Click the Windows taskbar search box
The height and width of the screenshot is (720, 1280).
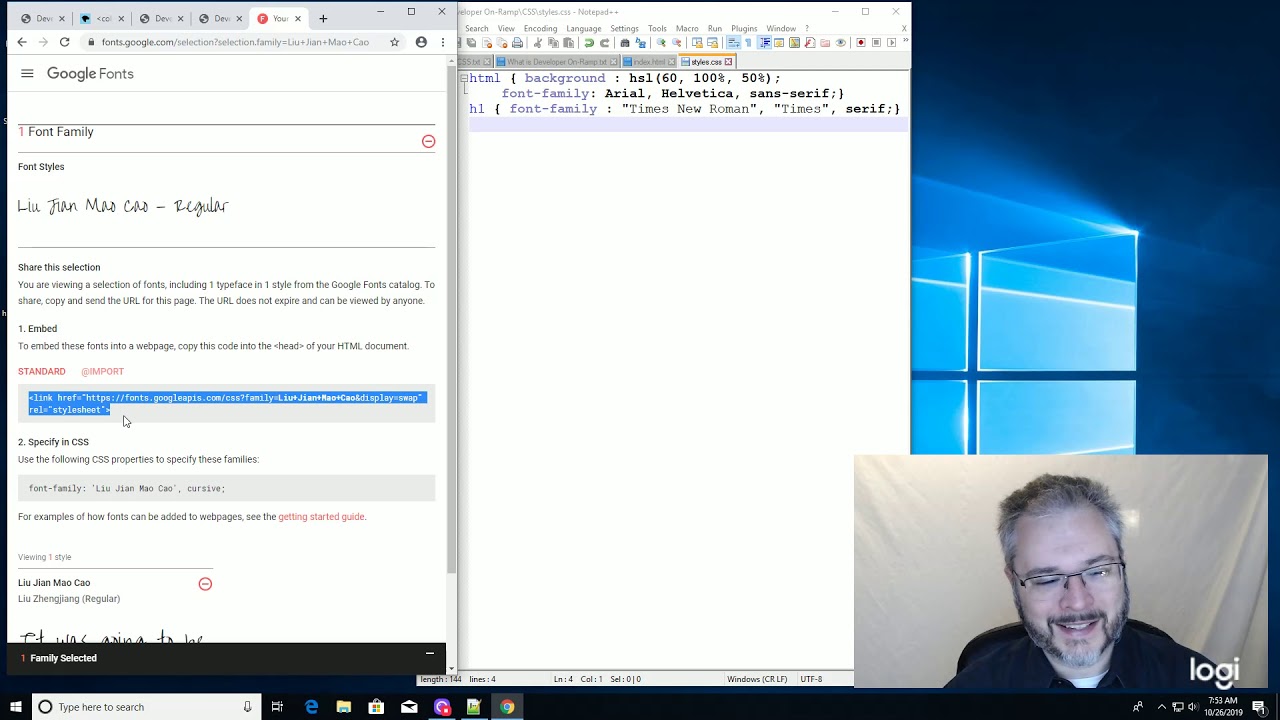pos(146,707)
